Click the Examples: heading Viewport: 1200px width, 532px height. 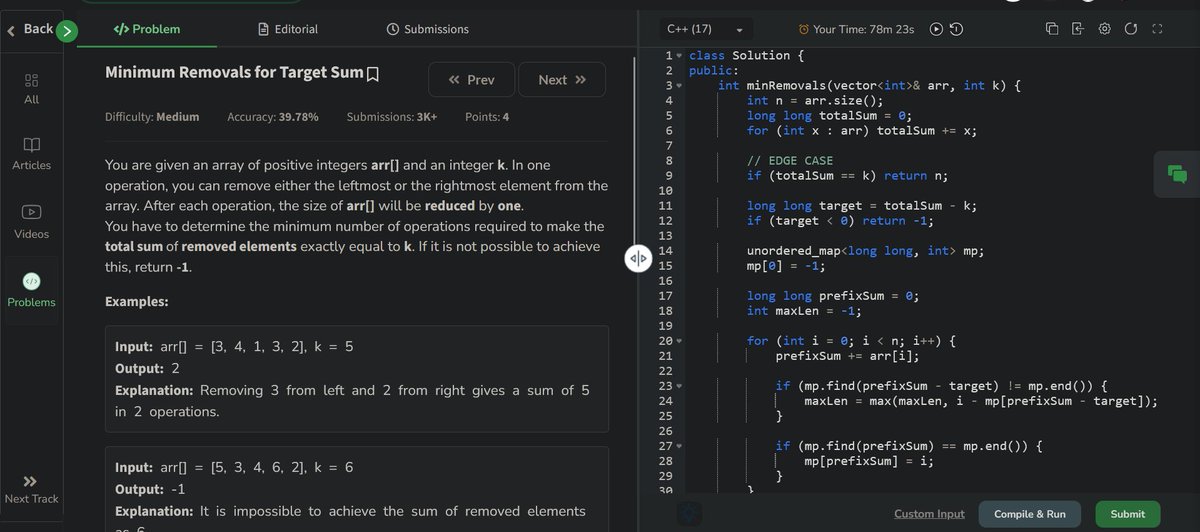pyautogui.click(x=137, y=301)
